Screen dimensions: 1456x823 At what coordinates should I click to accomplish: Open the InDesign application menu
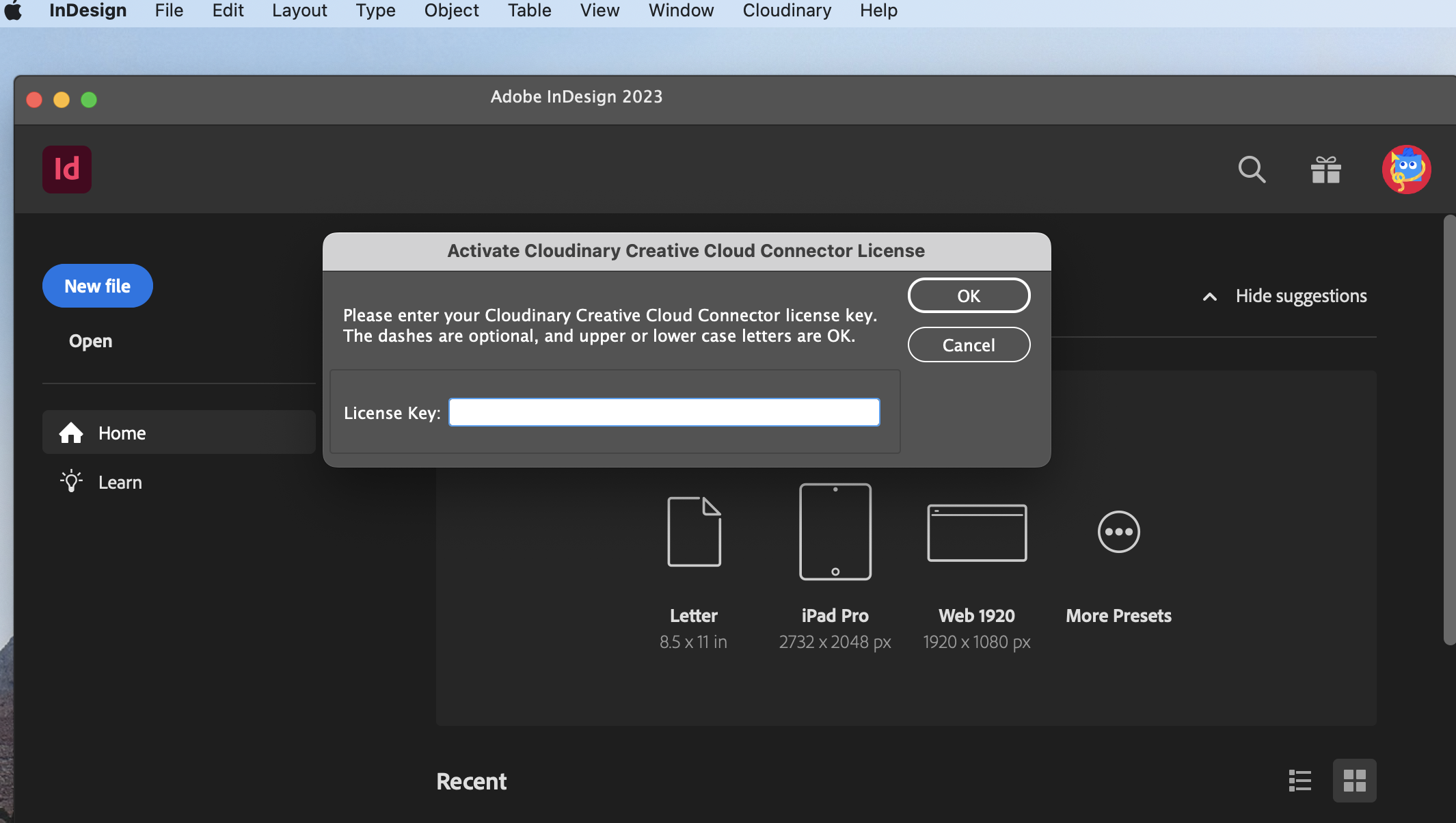tap(87, 11)
